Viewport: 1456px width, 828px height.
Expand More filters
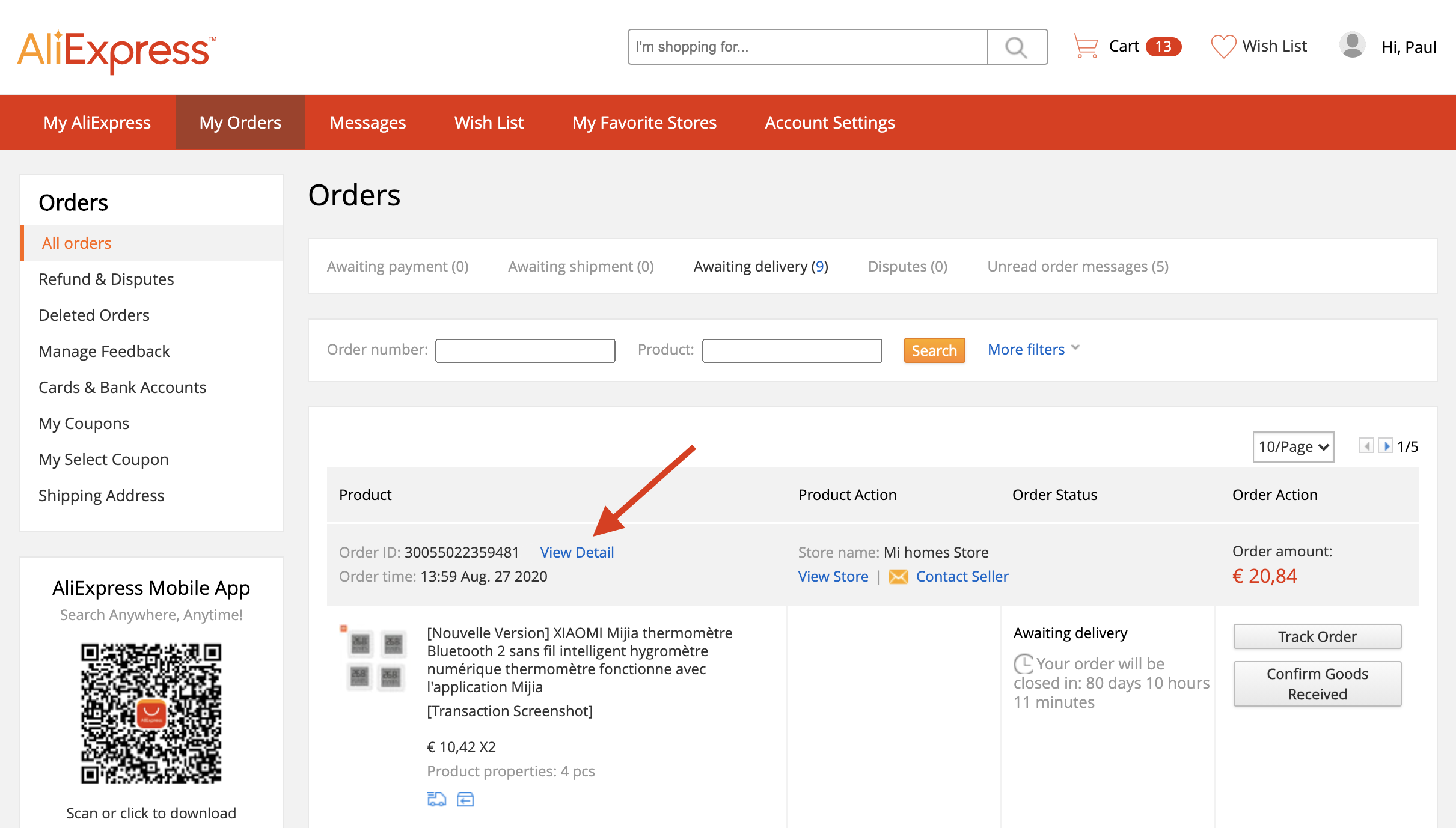(1033, 349)
